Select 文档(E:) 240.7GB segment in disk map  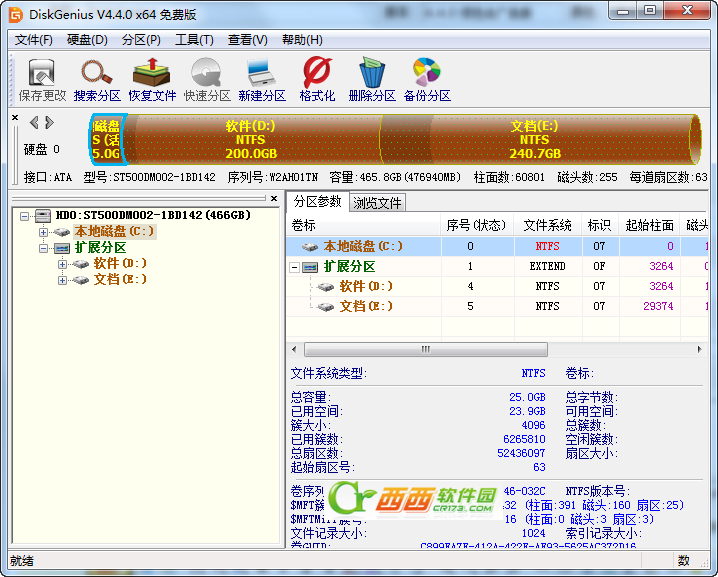pyautogui.click(x=535, y=139)
